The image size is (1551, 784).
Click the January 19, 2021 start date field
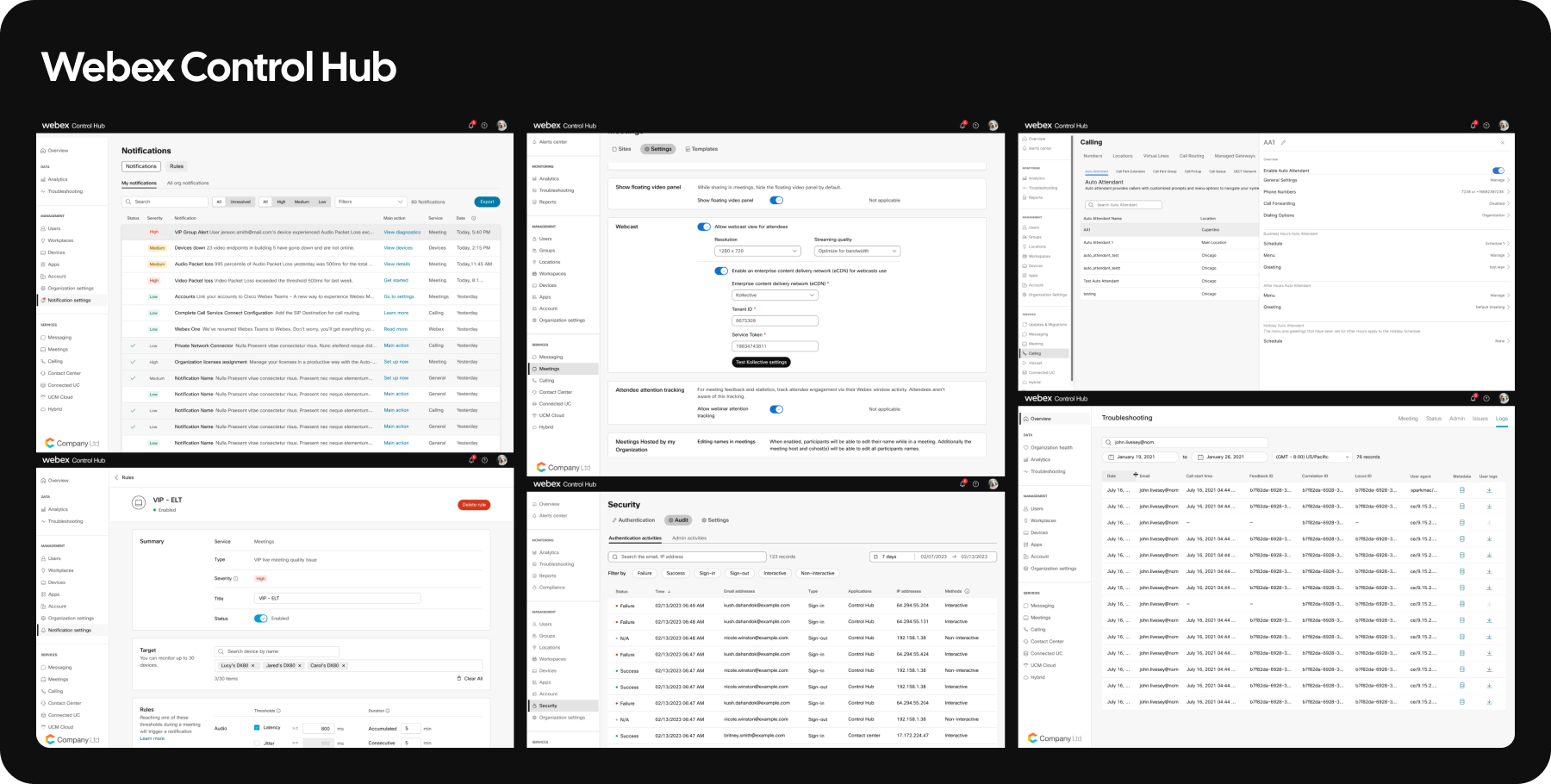coord(1141,457)
